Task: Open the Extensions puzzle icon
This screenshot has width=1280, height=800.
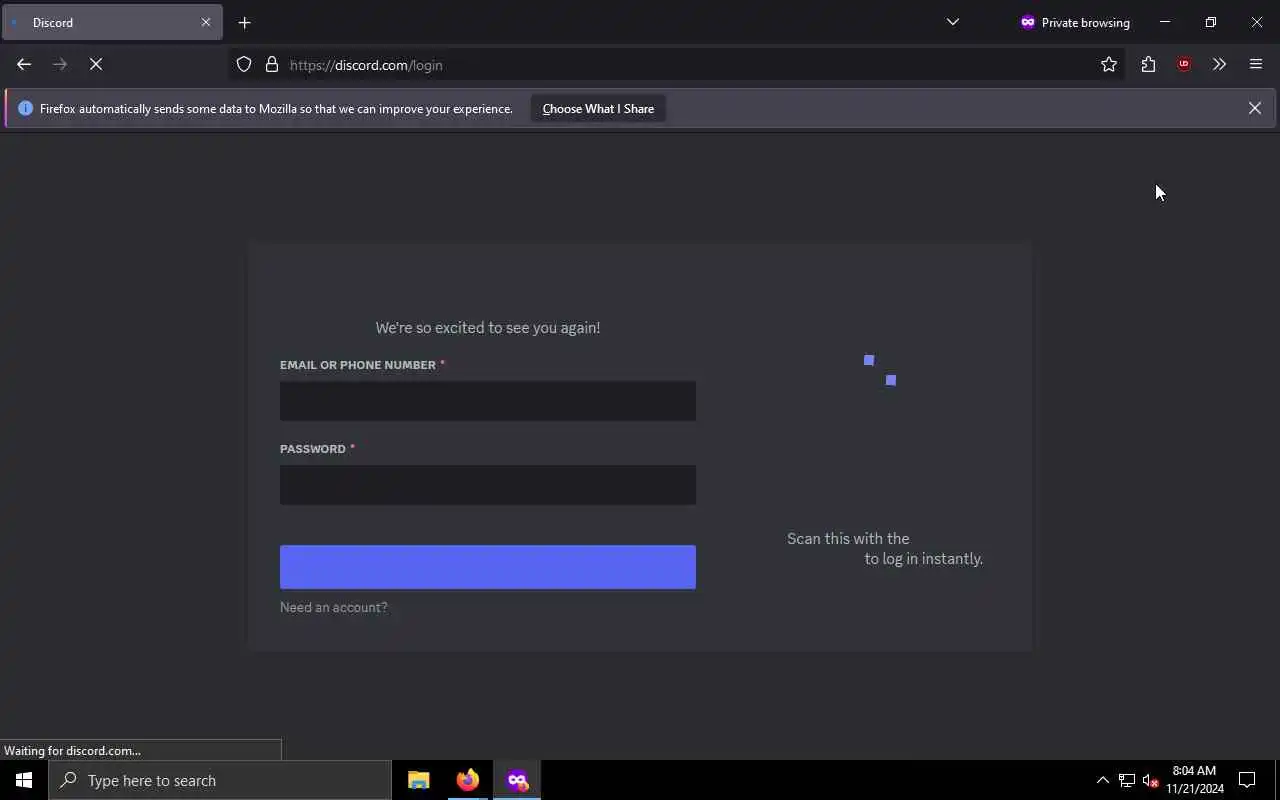Action: pyautogui.click(x=1148, y=65)
